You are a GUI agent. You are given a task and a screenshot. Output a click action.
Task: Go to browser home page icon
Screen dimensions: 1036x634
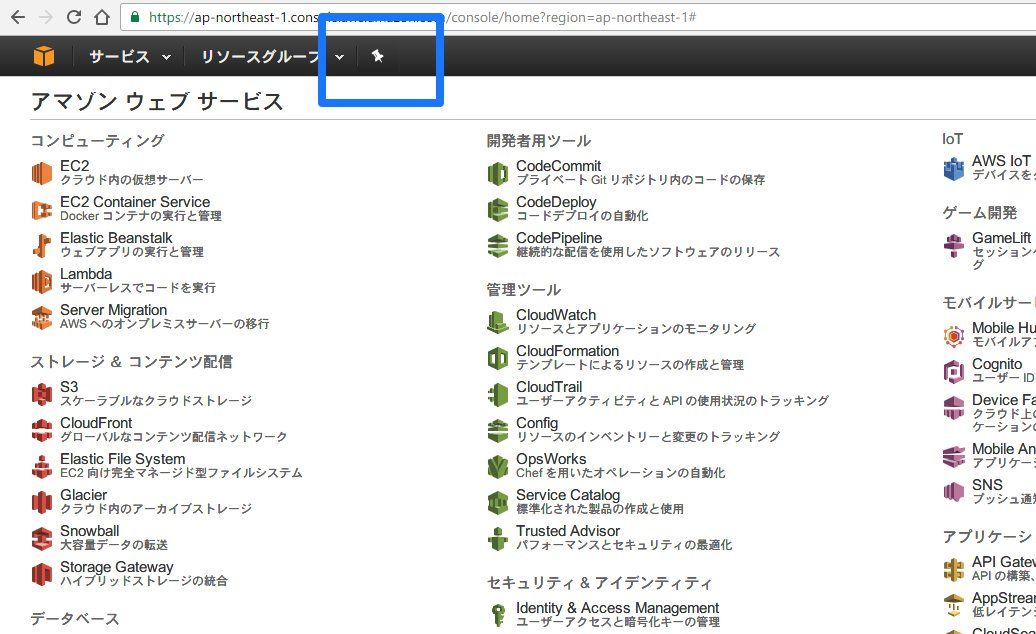coord(102,17)
